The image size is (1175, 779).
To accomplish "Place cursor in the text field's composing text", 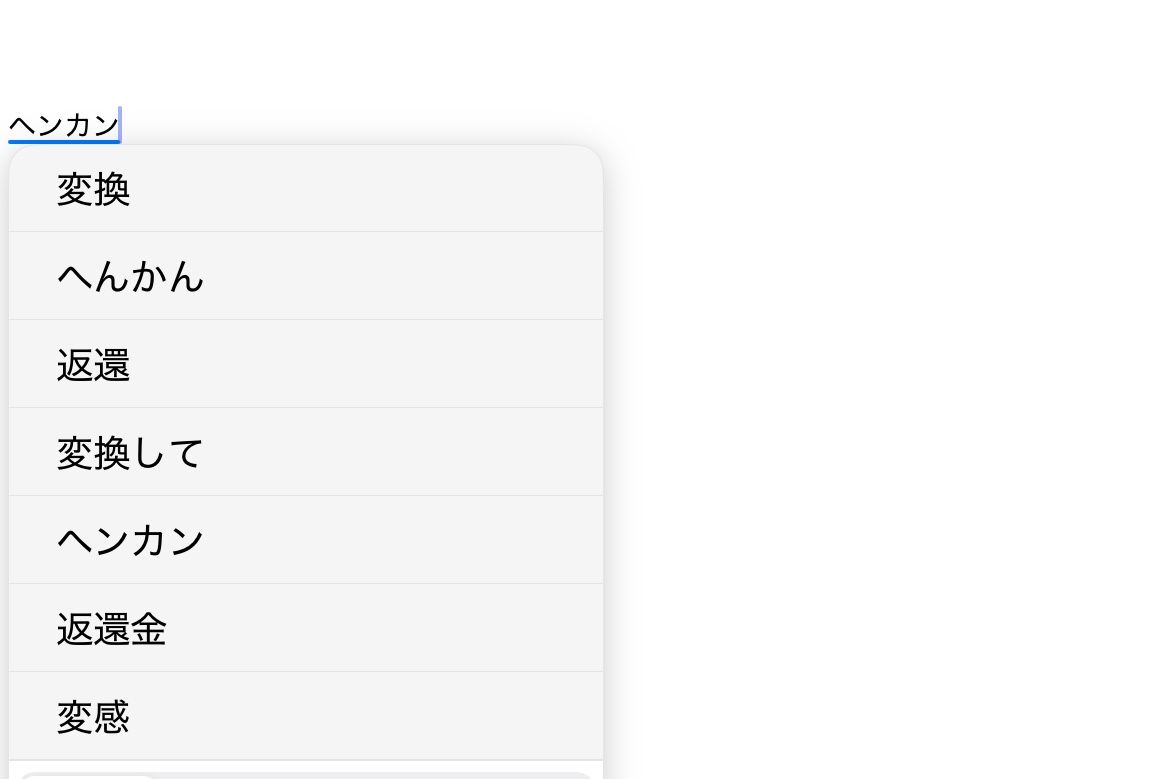I will point(64,126).
